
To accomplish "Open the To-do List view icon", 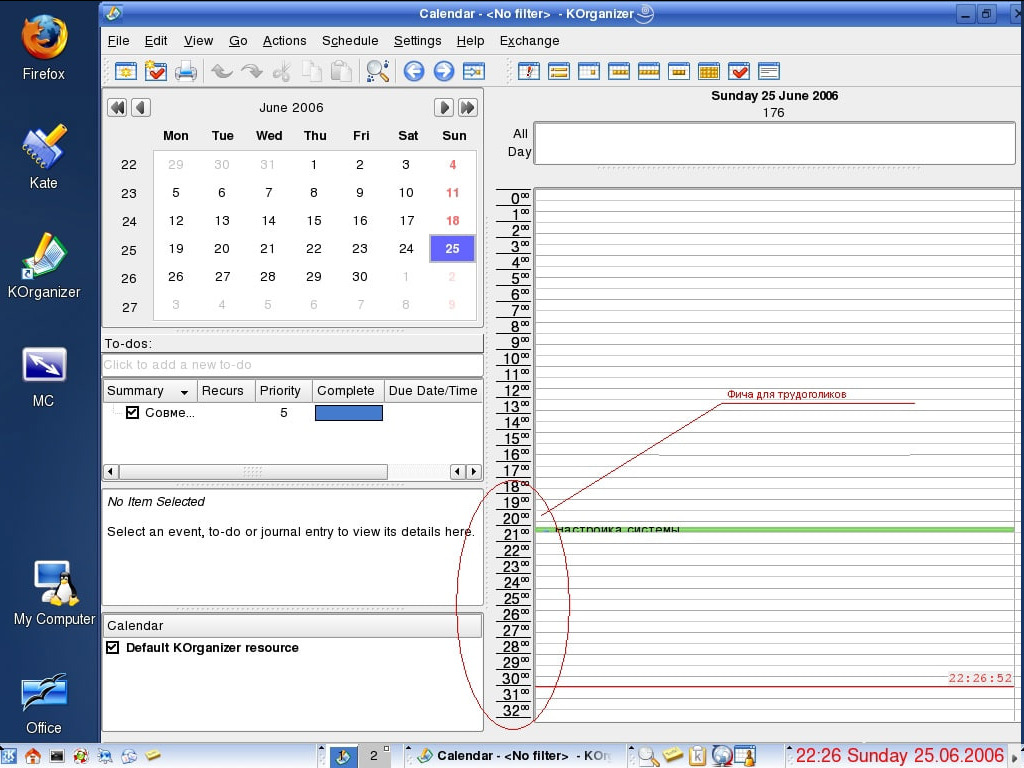I will click(x=738, y=71).
